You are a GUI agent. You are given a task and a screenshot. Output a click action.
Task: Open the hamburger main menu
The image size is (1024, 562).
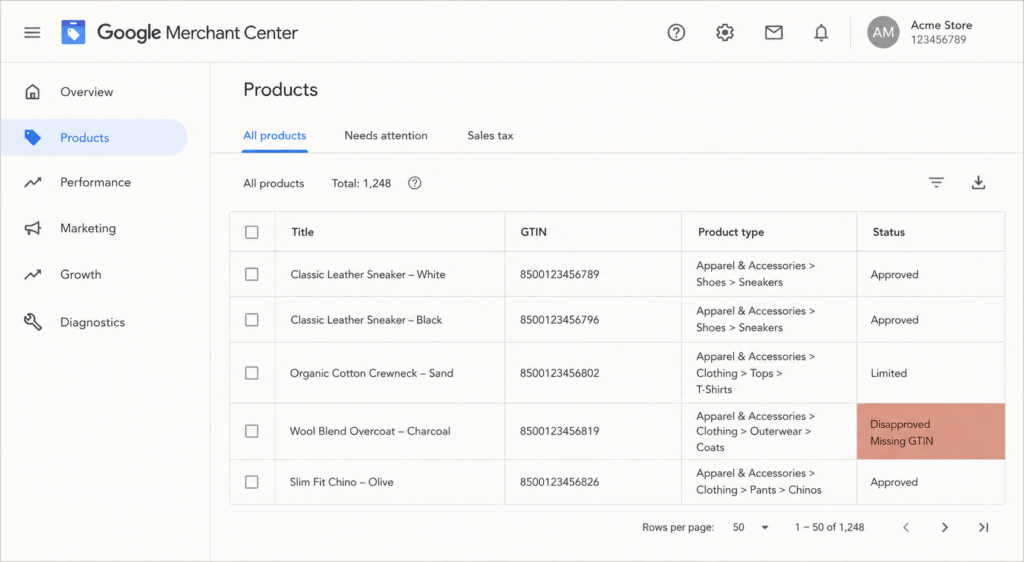click(32, 32)
